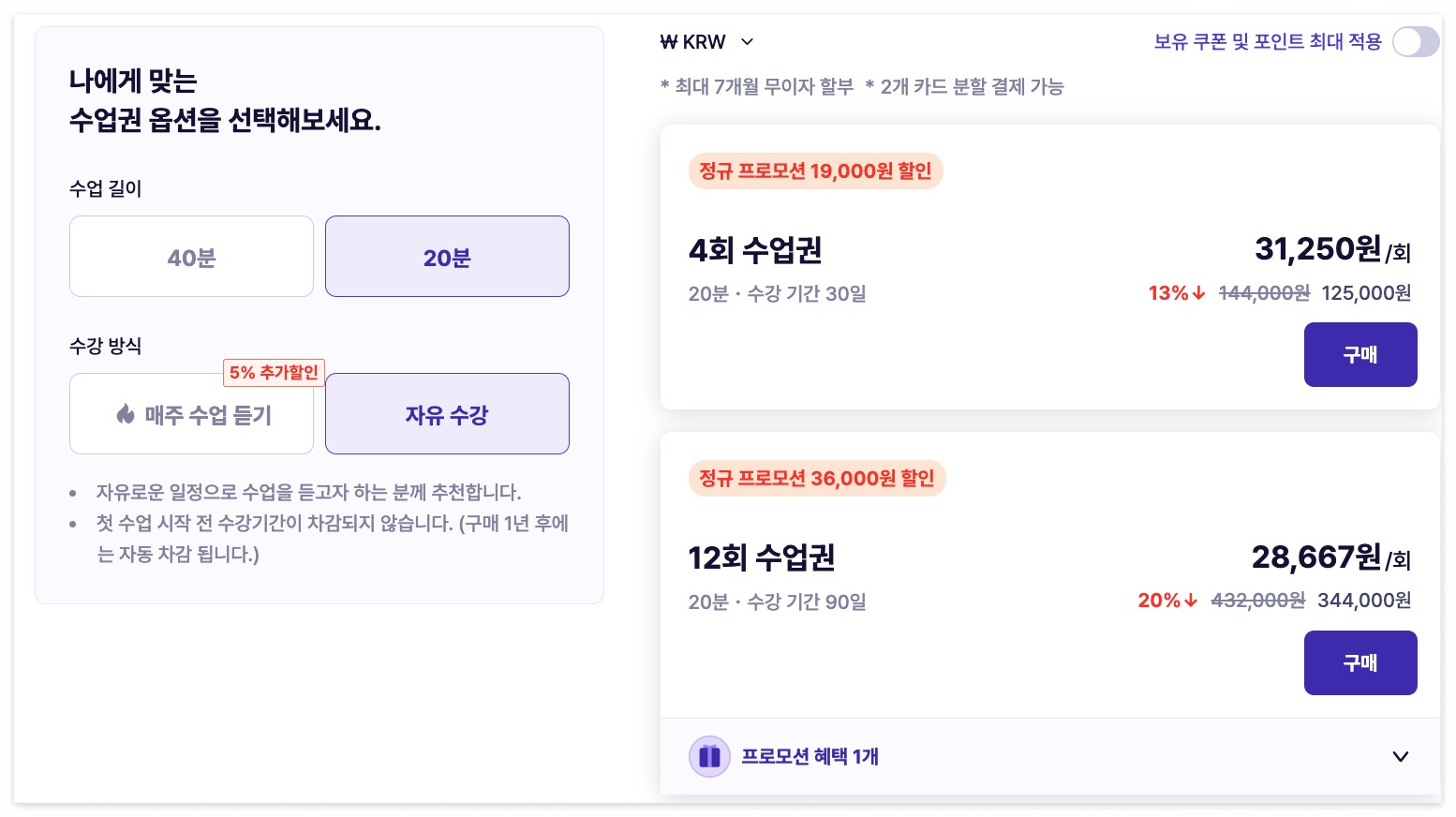
Task: Click 구매 for the 4회 수업권
Action: click(x=1360, y=354)
